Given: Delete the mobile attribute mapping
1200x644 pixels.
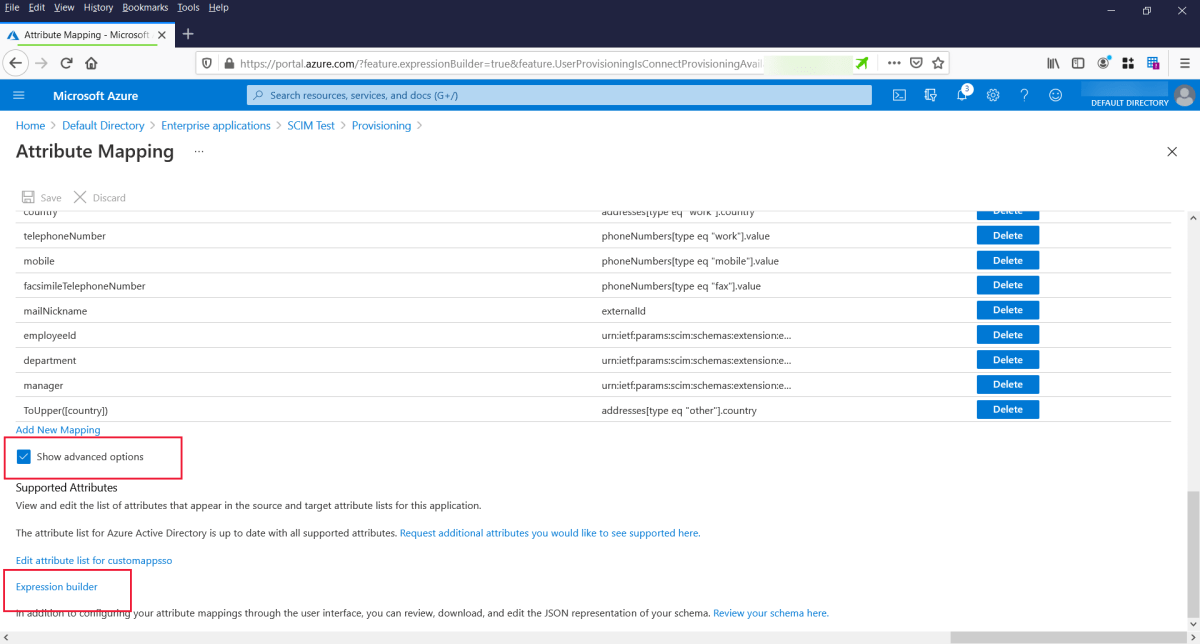Looking at the screenshot, I should tap(1007, 260).
